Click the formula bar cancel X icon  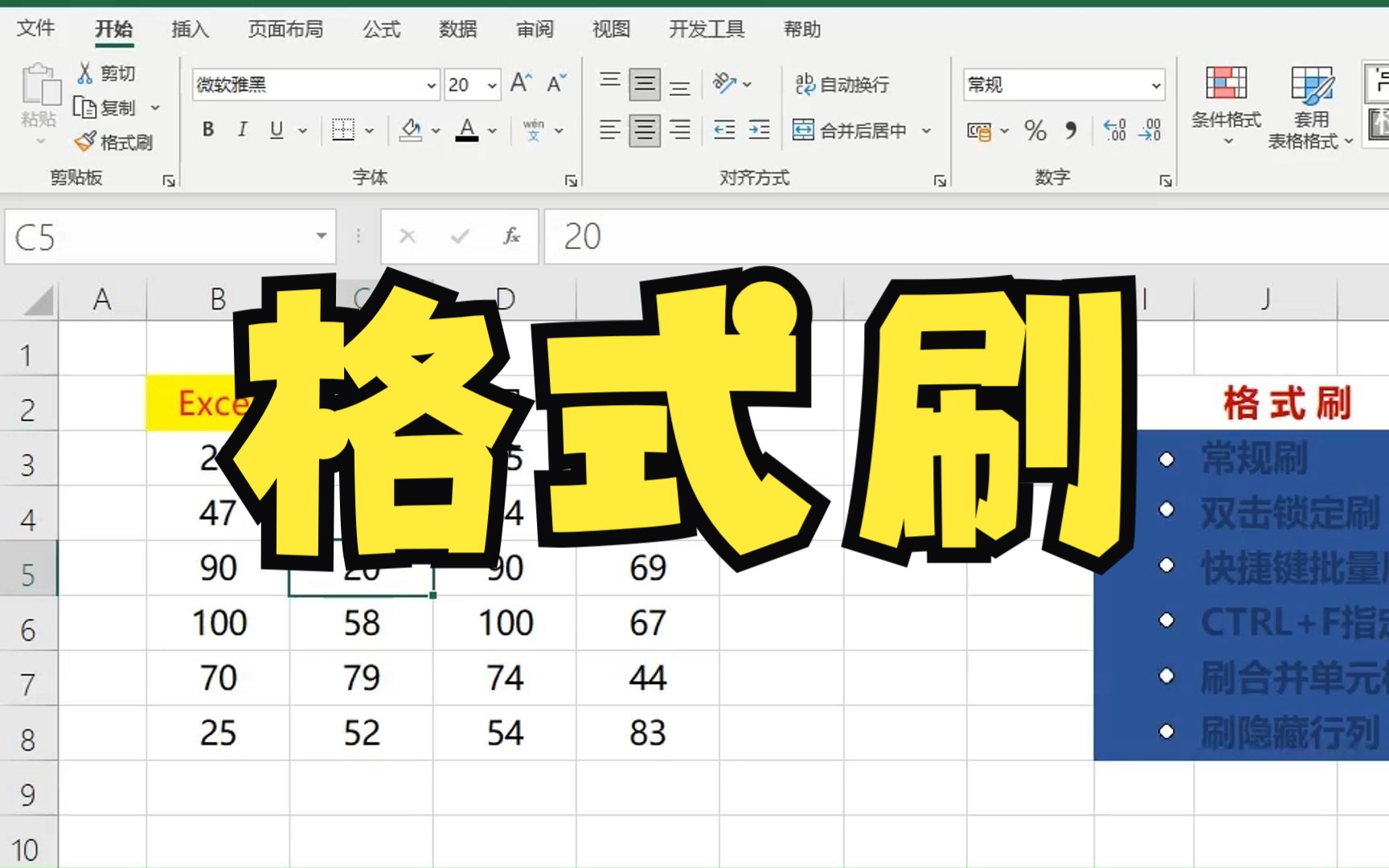tap(408, 236)
